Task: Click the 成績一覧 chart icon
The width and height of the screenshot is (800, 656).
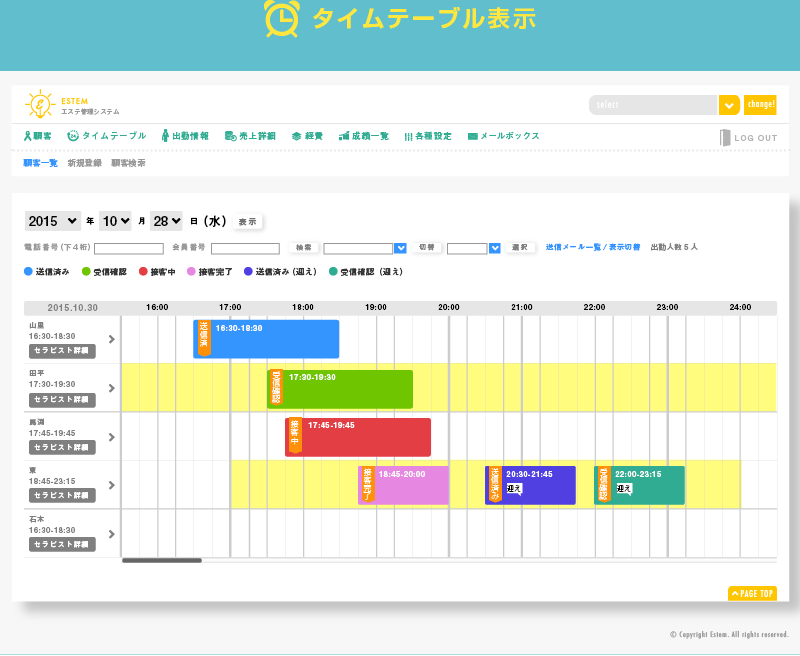Action: point(344,136)
